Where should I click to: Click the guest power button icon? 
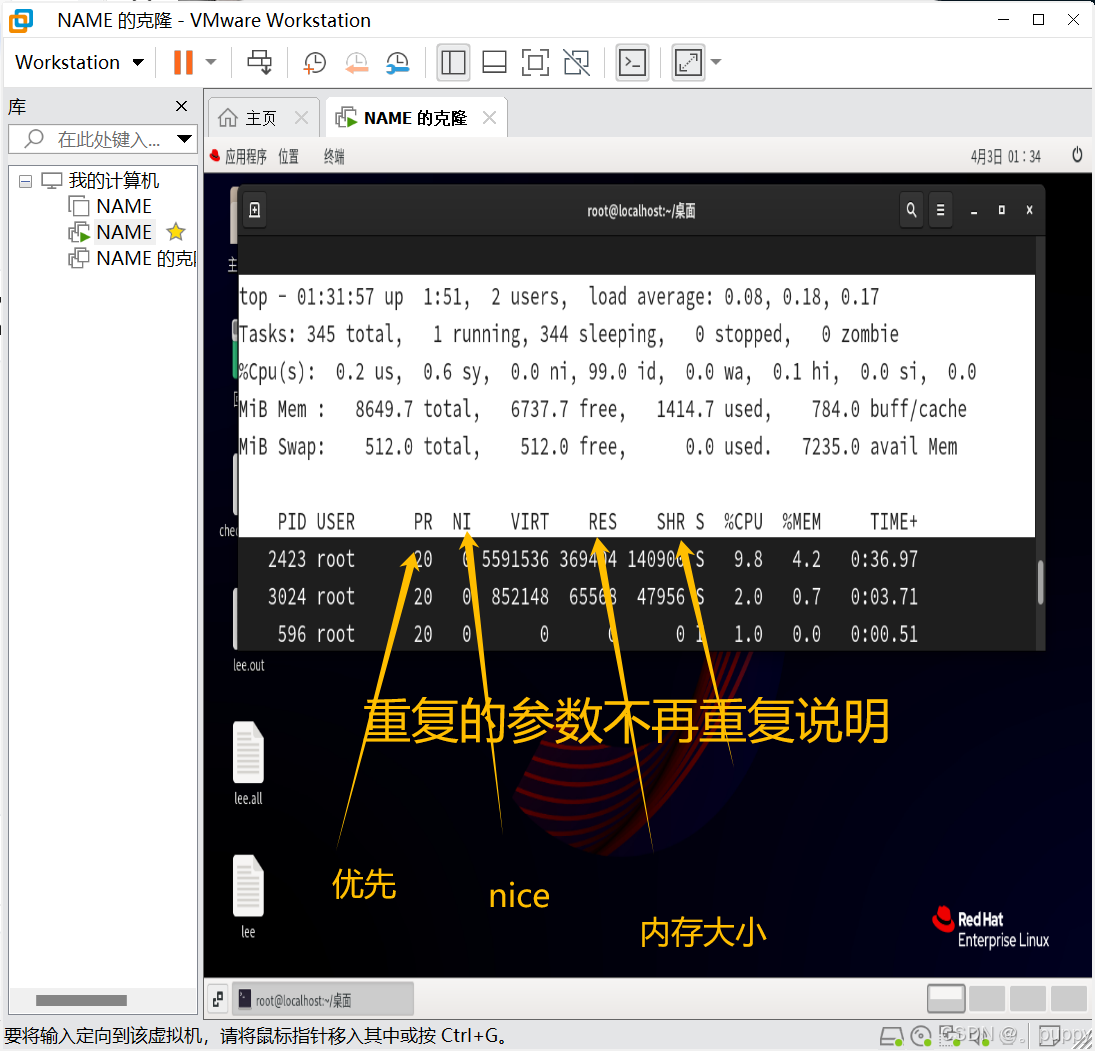pyautogui.click(x=1076, y=156)
